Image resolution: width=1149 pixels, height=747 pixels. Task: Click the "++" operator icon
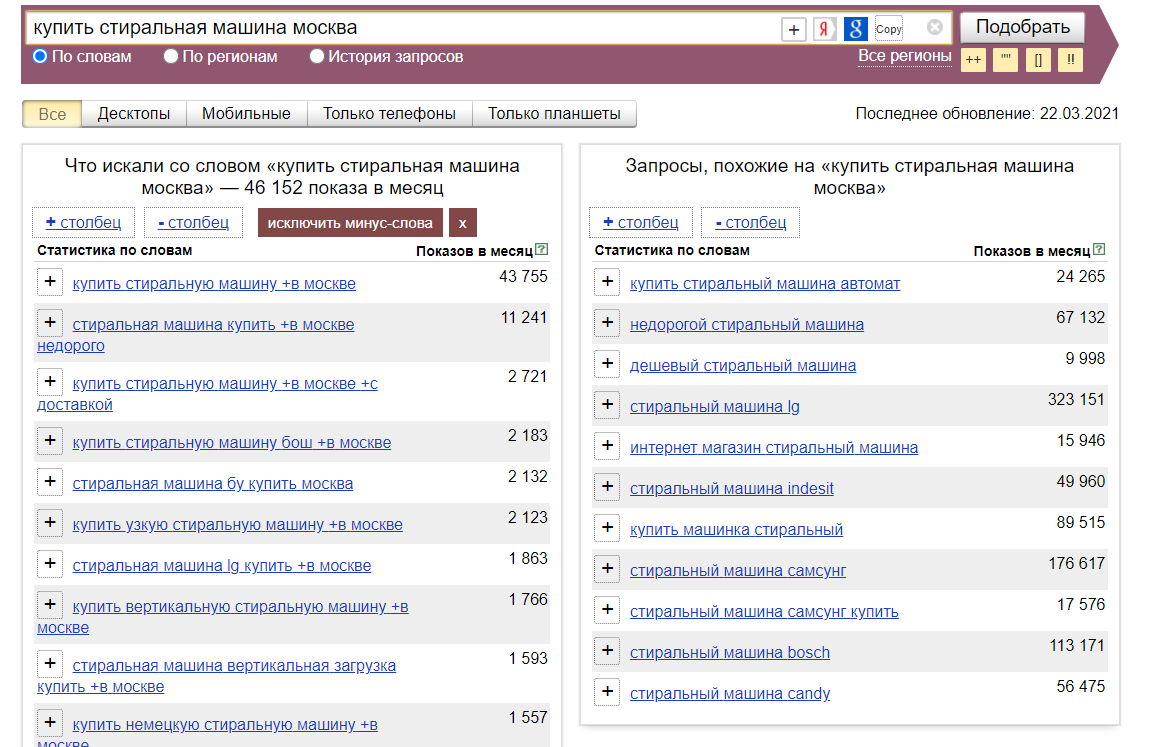(971, 60)
